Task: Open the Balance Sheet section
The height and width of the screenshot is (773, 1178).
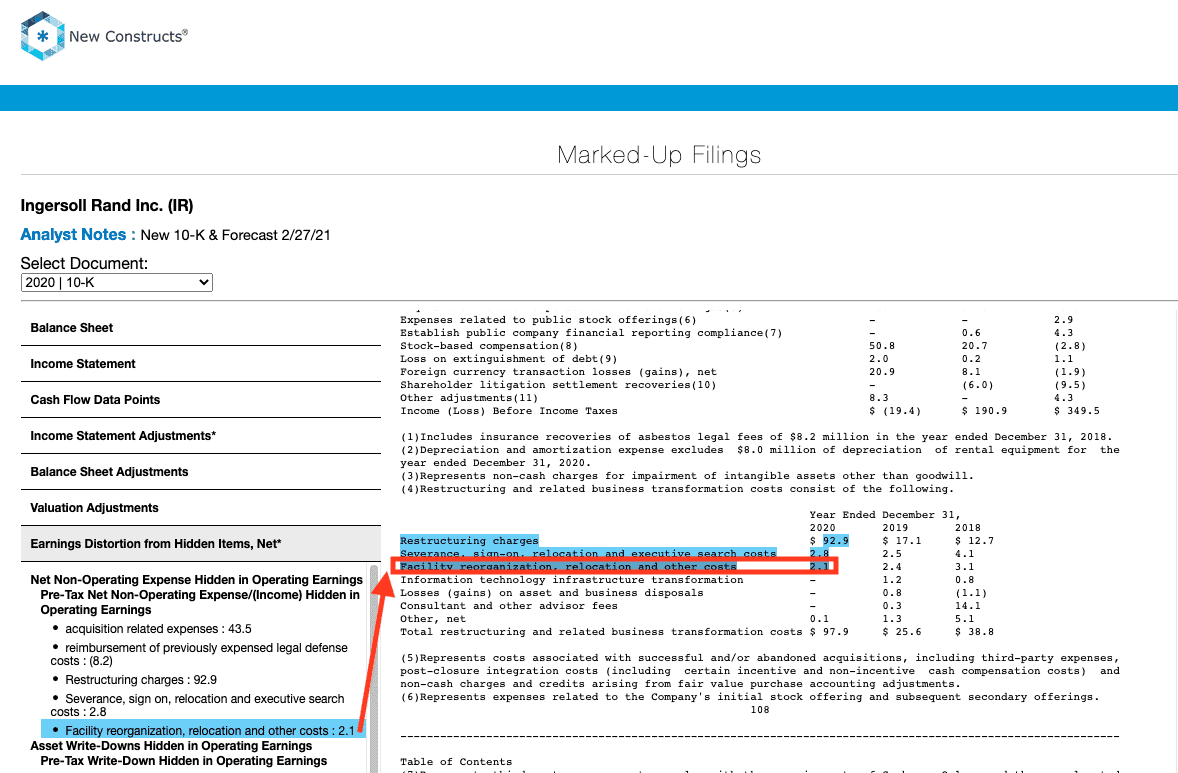Action: [201, 328]
